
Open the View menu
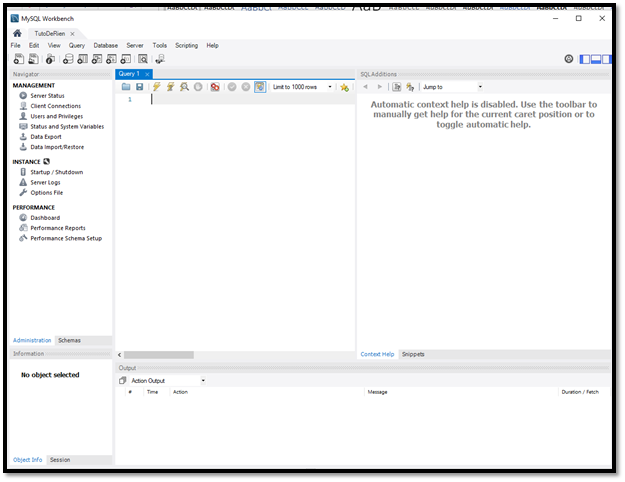(54, 45)
